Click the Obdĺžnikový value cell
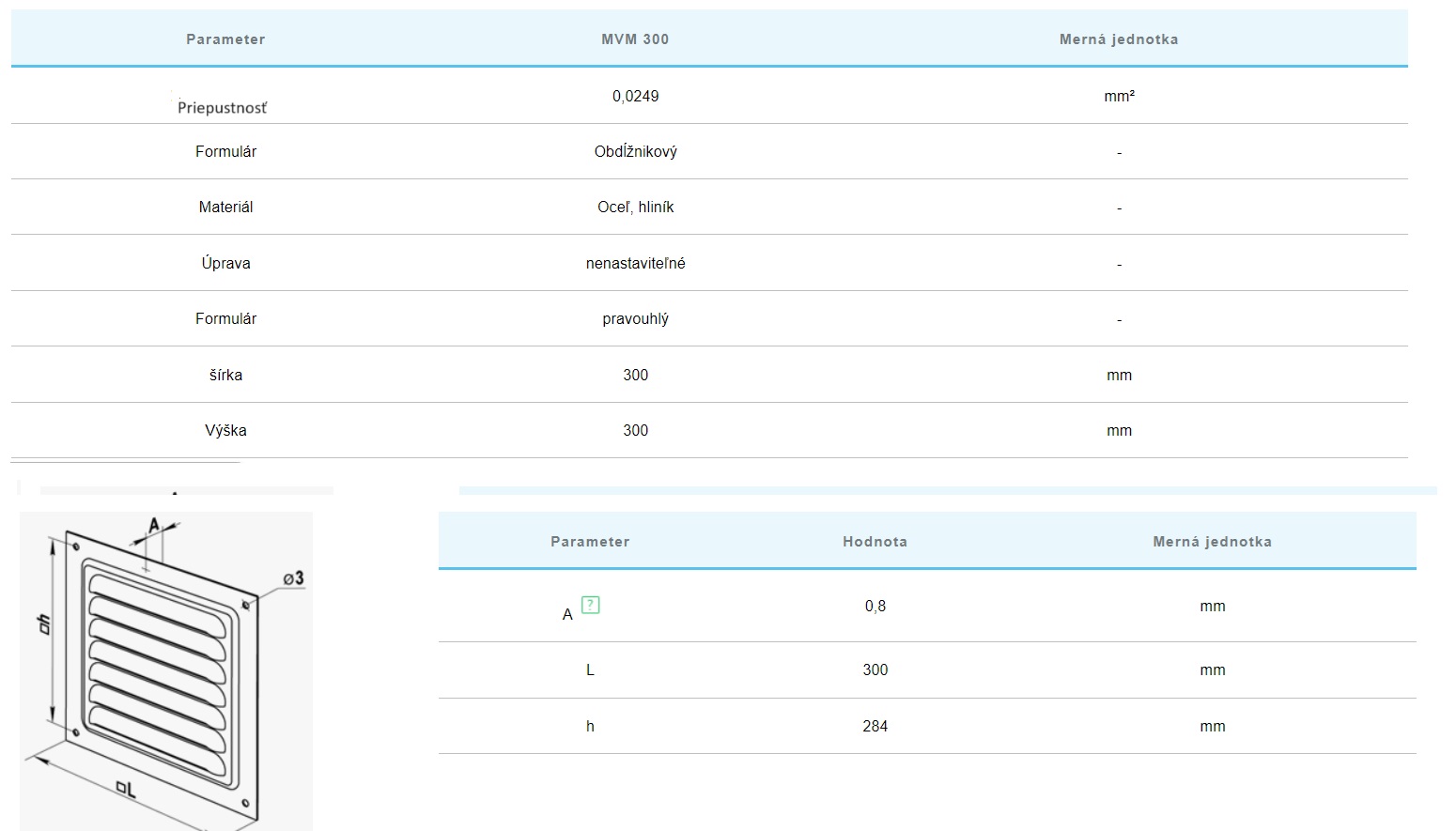Image resolution: width=1456 pixels, height=831 pixels. pos(635,151)
